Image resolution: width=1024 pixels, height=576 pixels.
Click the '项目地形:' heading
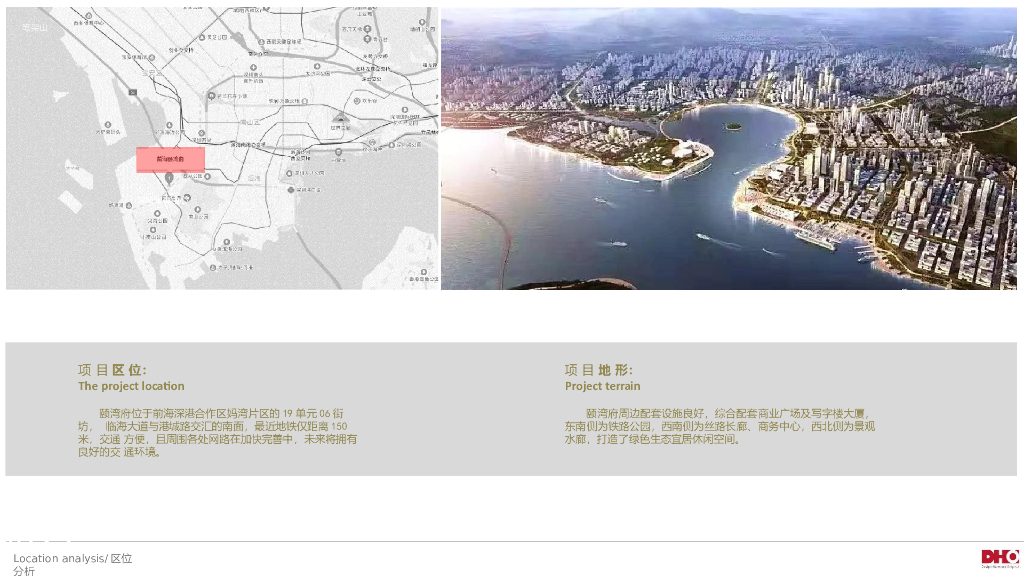point(599,370)
